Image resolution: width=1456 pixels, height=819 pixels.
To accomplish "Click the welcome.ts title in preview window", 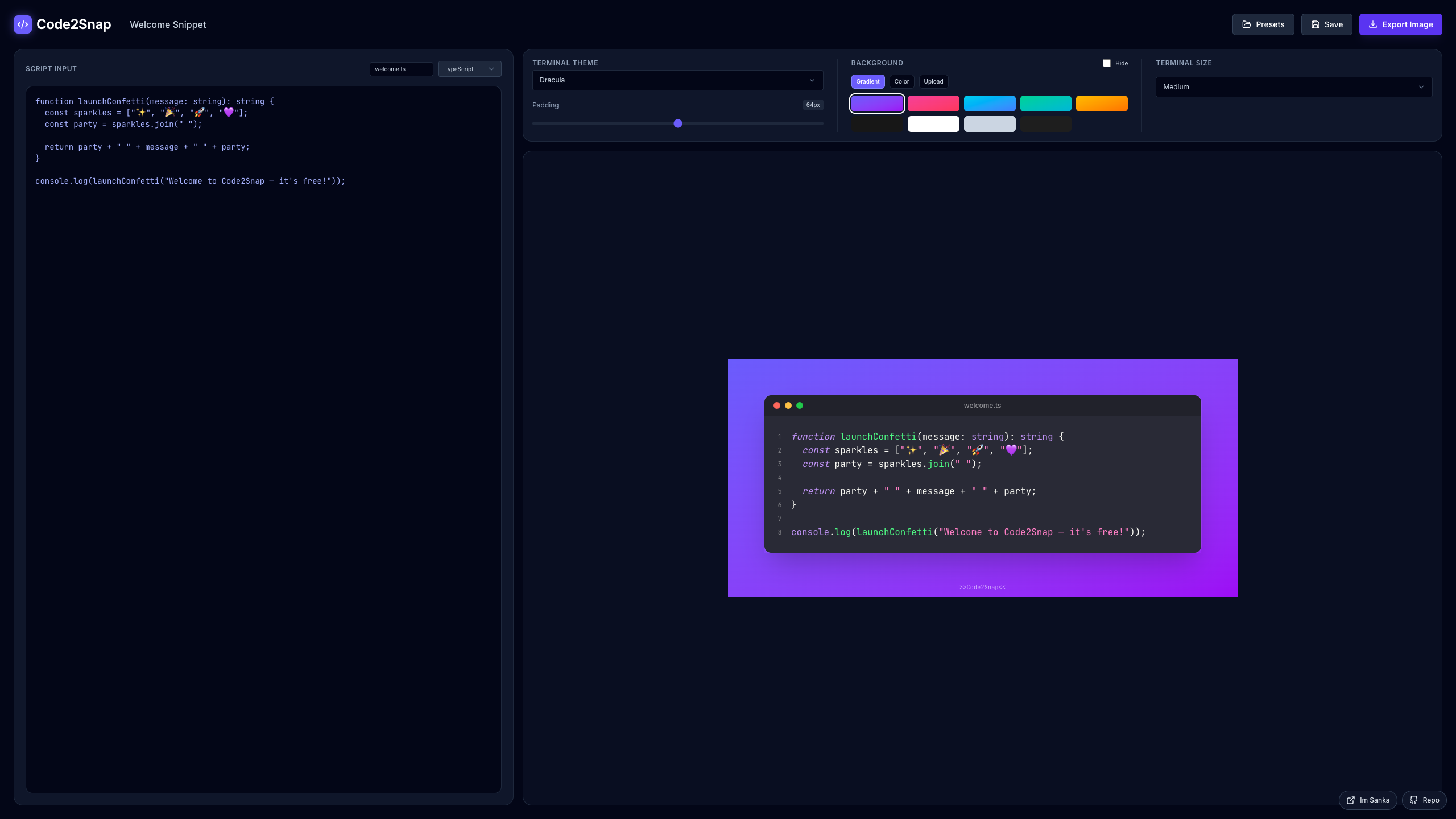I will point(982,406).
